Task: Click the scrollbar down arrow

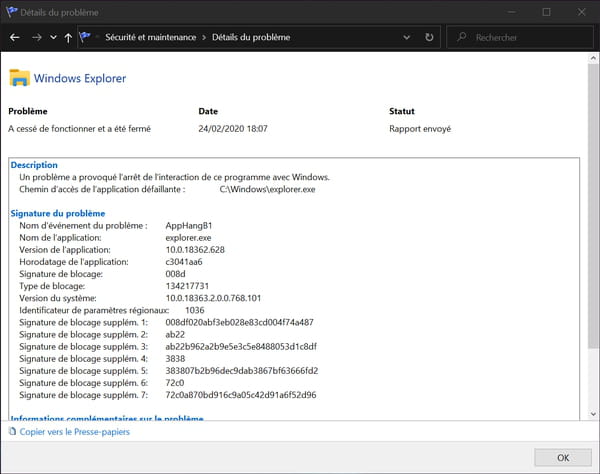Action: [x=593, y=414]
